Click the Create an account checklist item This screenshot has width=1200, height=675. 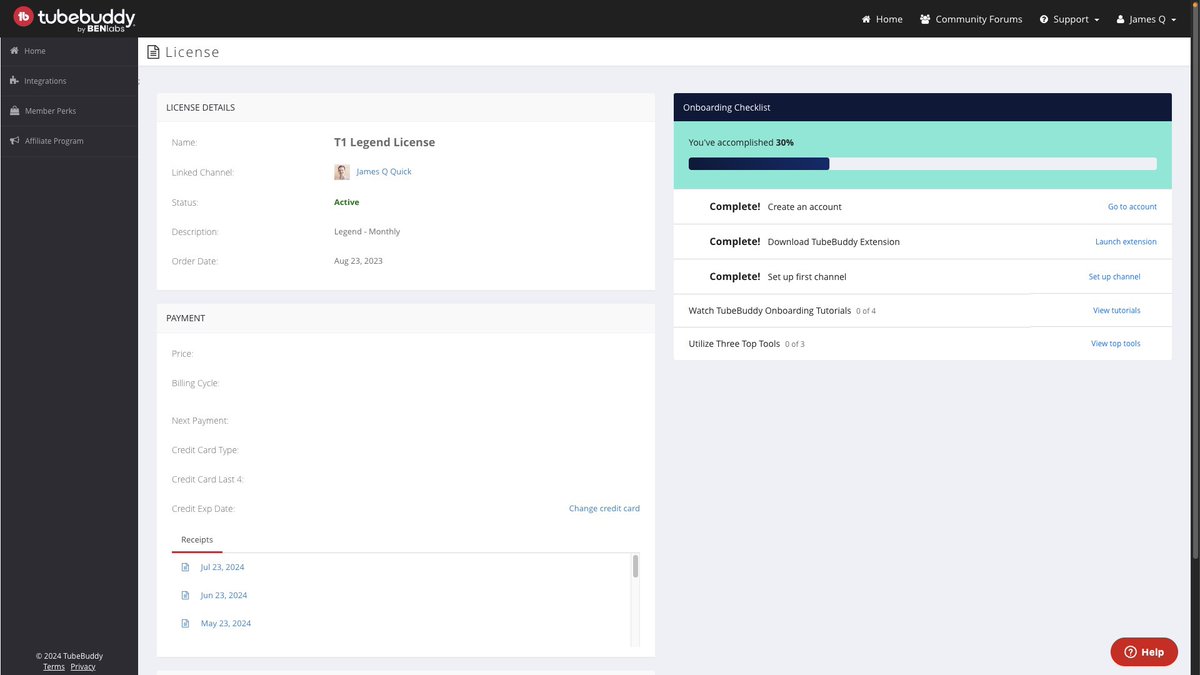coord(922,207)
